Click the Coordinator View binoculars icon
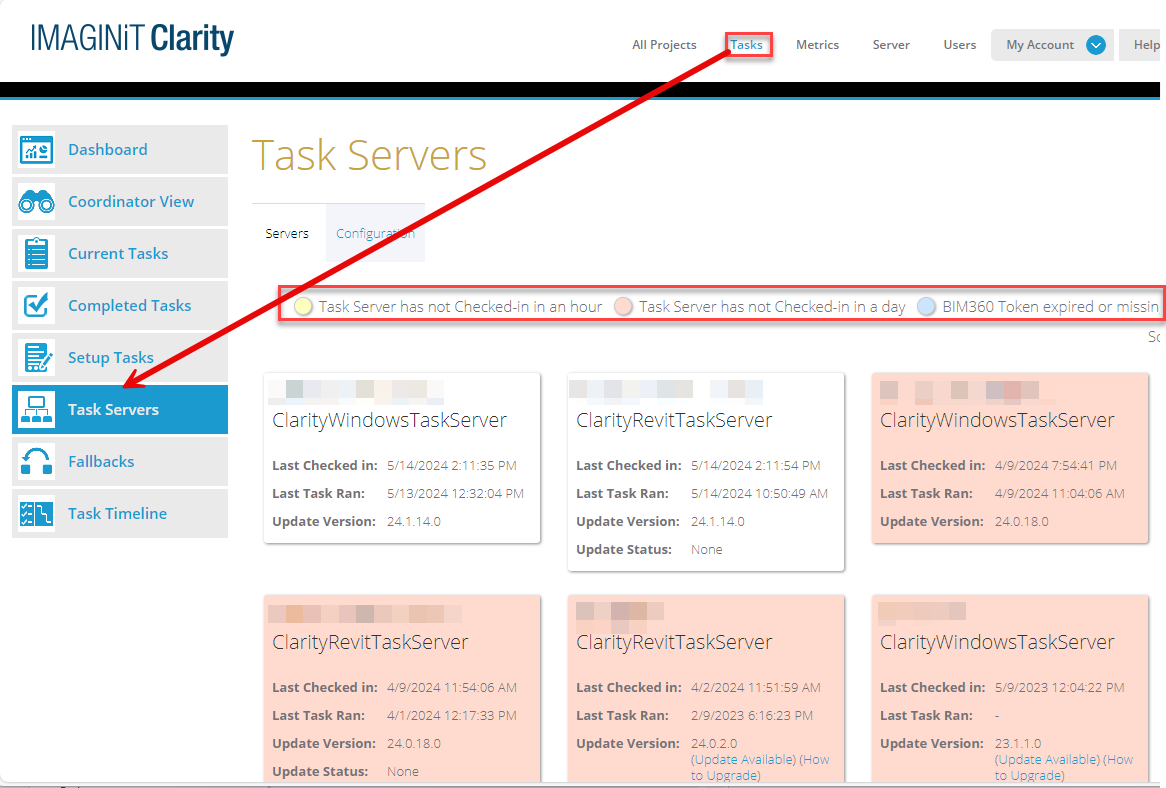1166x788 pixels. pyautogui.click(x=37, y=202)
